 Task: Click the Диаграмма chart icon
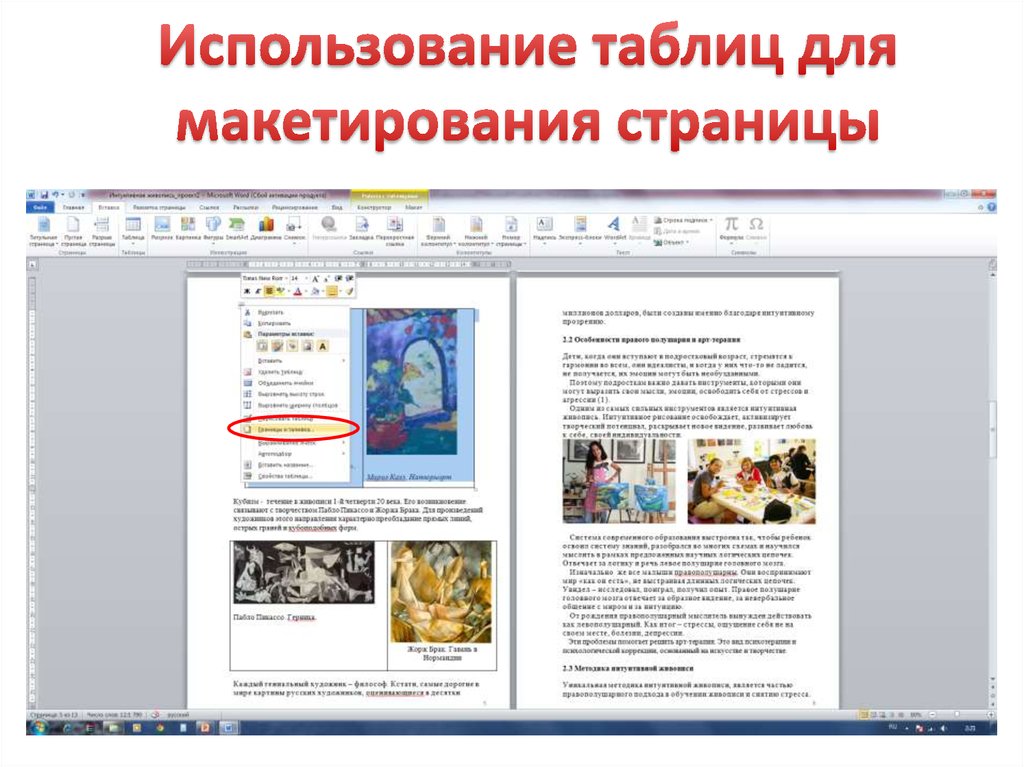(x=266, y=229)
